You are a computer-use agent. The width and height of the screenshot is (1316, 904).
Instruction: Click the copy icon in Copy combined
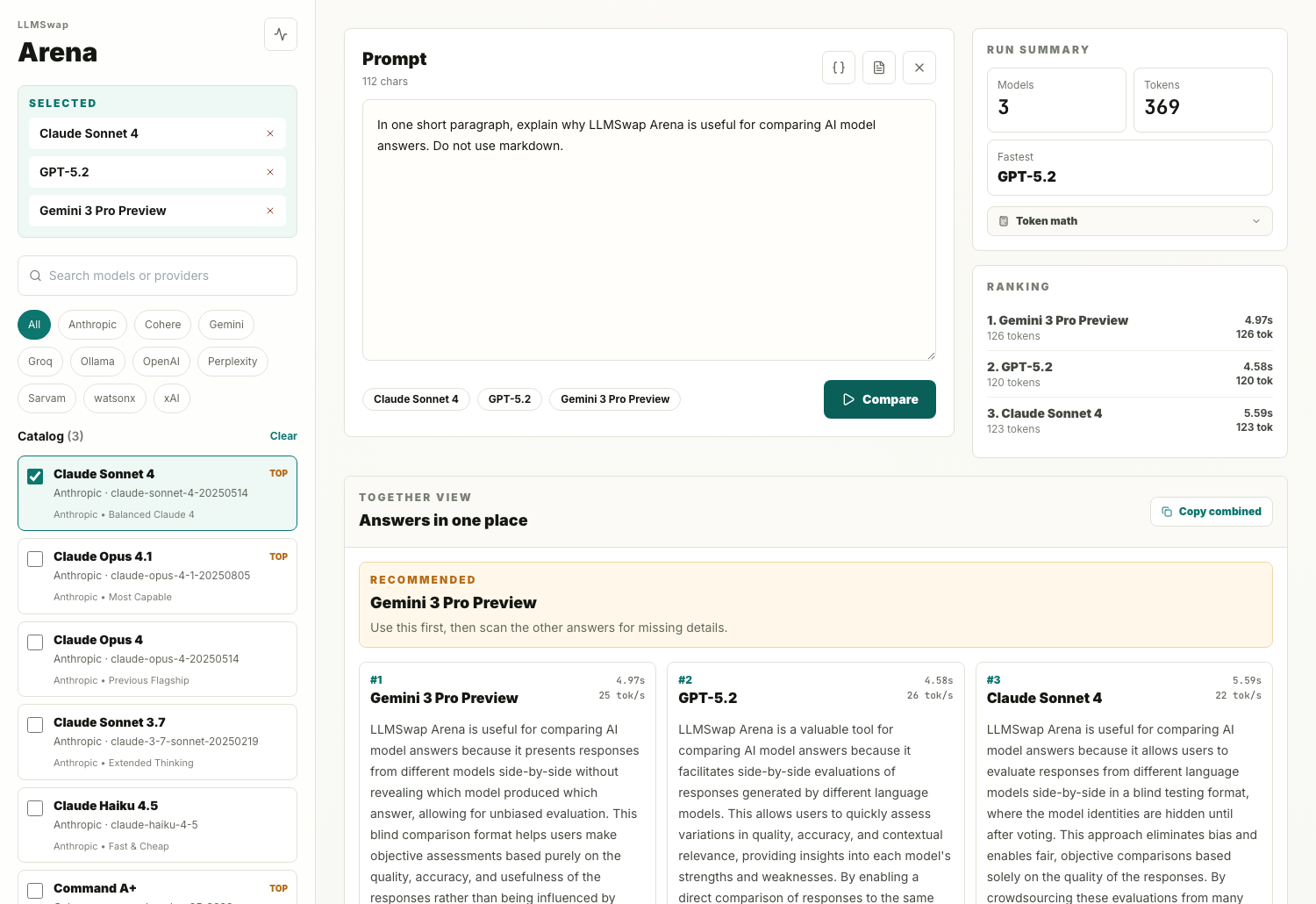click(x=1167, y=512)
